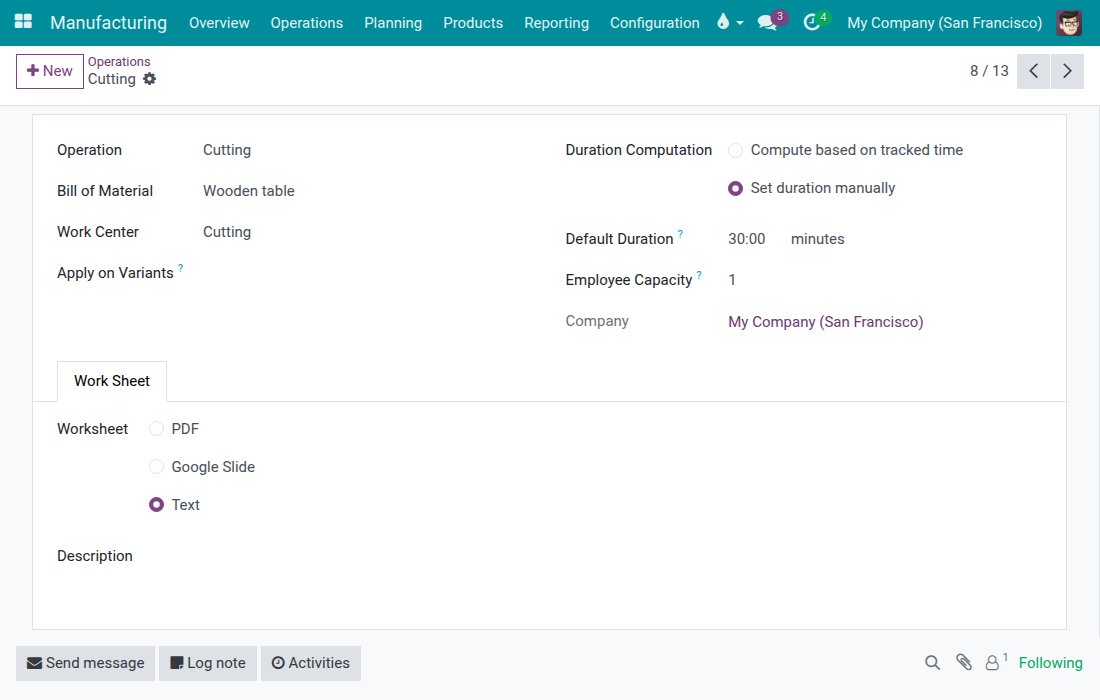The width and height of the screenshot is (1100, 700).
Task: Go back via Operations breadcrumb link
Action: pyautogui.click(x=119, y=62)
